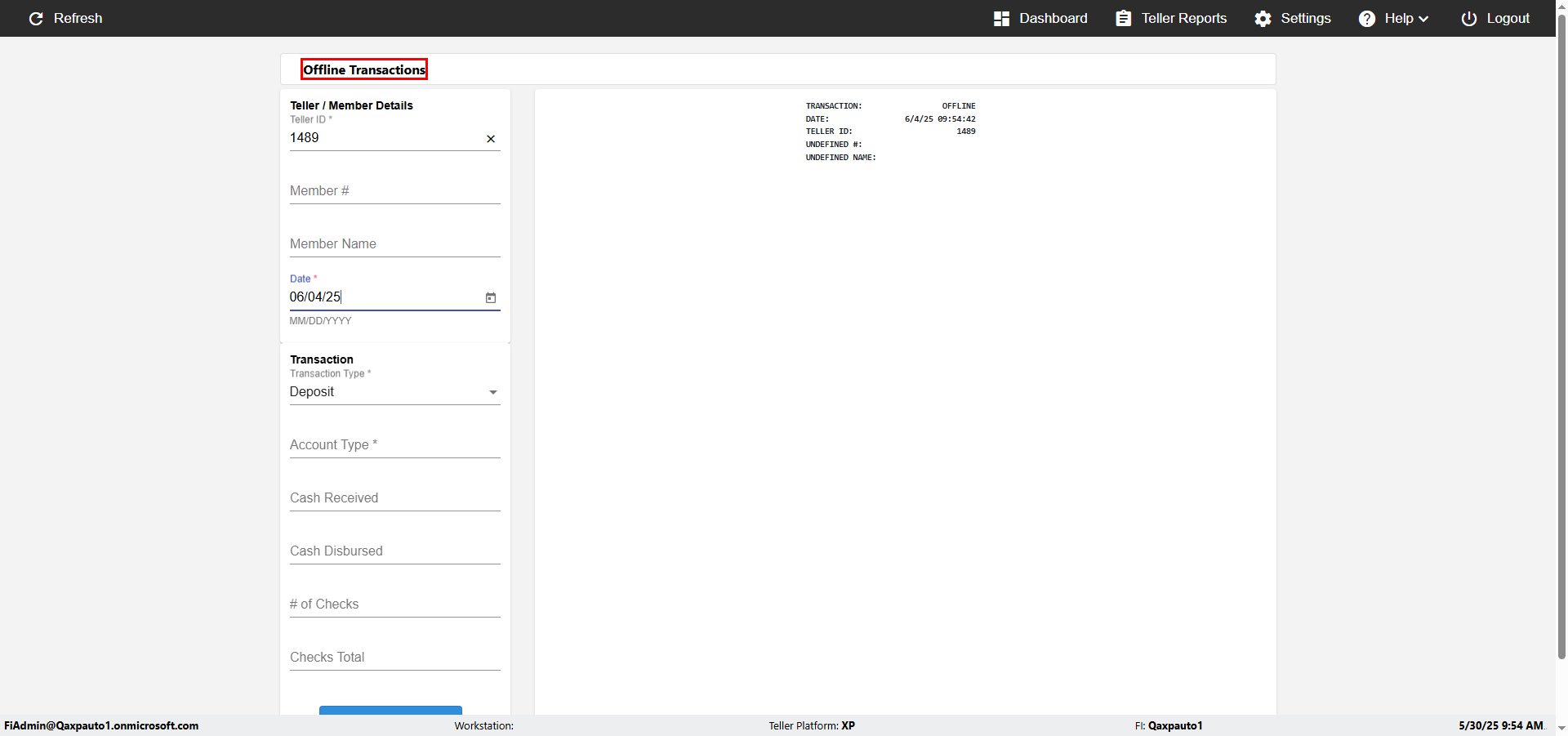Image resolution: width=1568 pixels, height=736 pixels.
Task: Select the Deposit transaction type combo box
Action: (394, 392)
